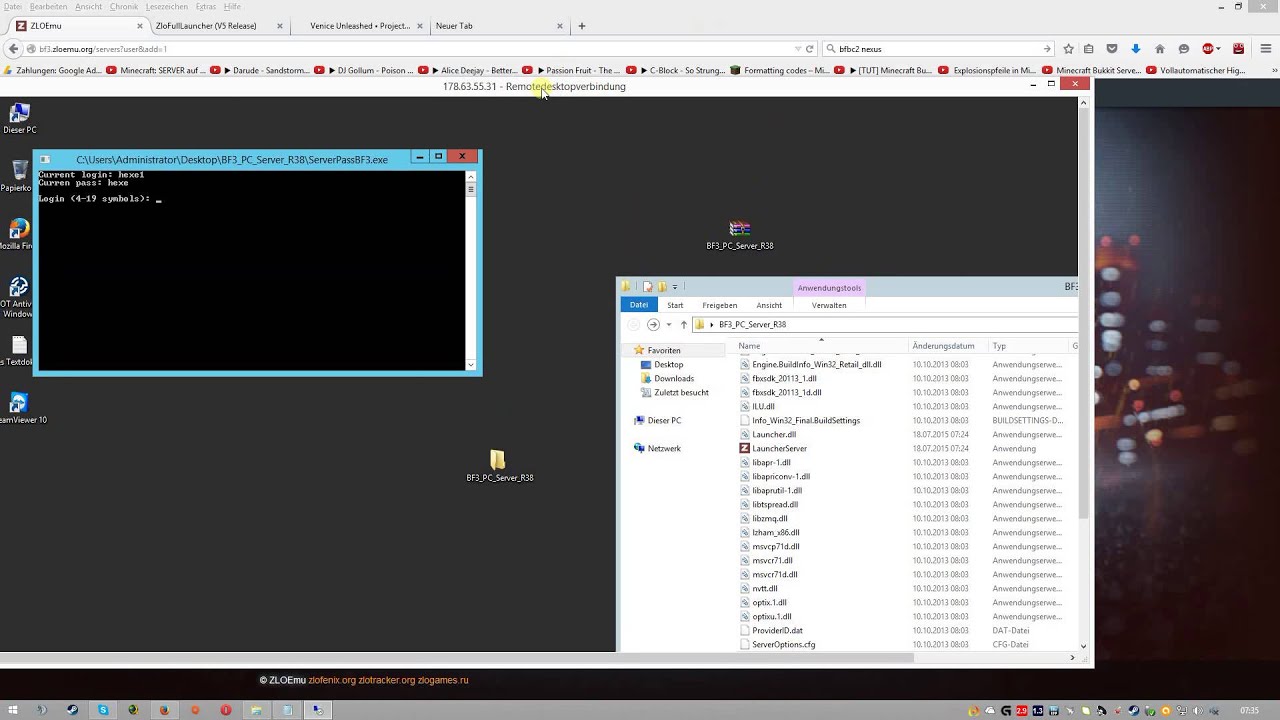
Task: Select the BF3_PC_Server_R38 folder on desktop
Action: point(499,466)
